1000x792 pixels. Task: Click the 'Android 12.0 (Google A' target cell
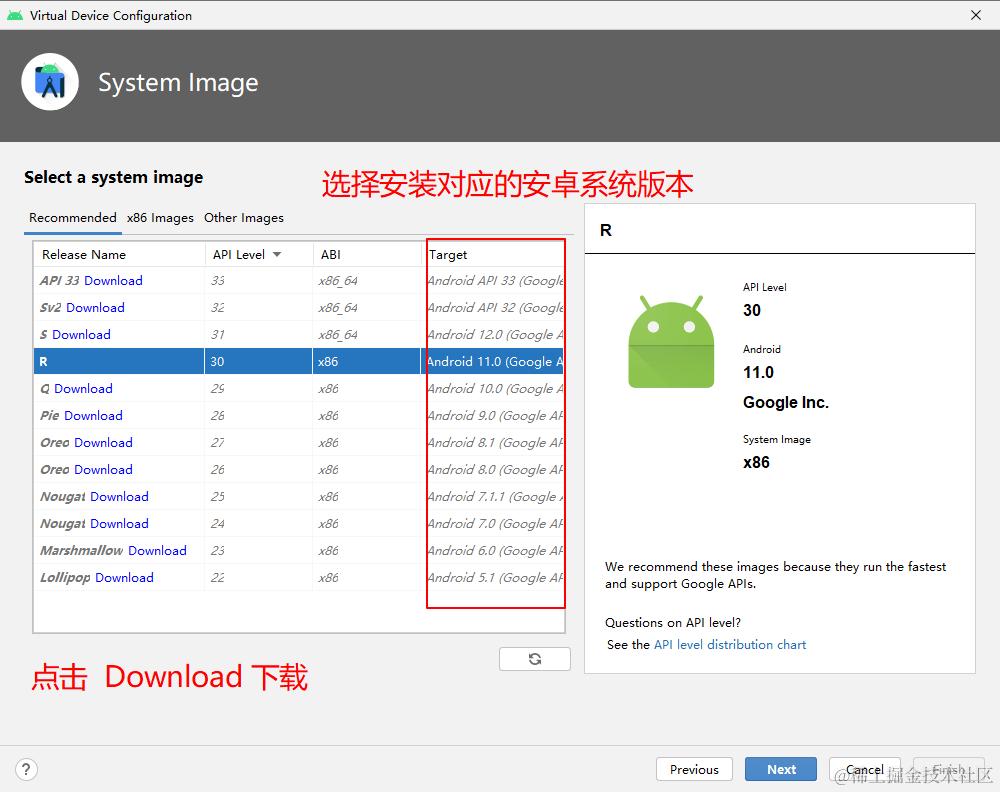coord(492,335)
